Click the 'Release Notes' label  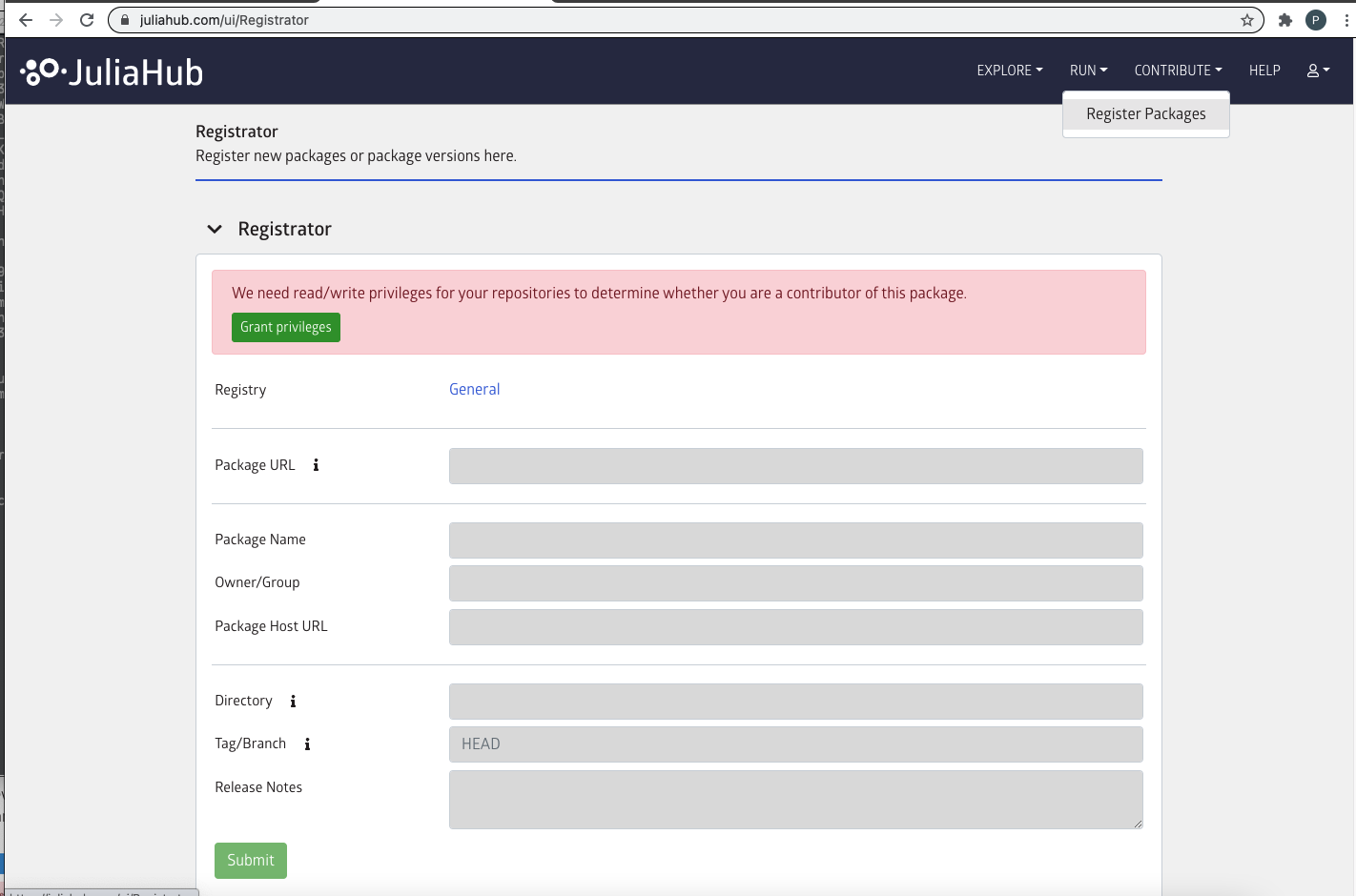pos(258,787)
